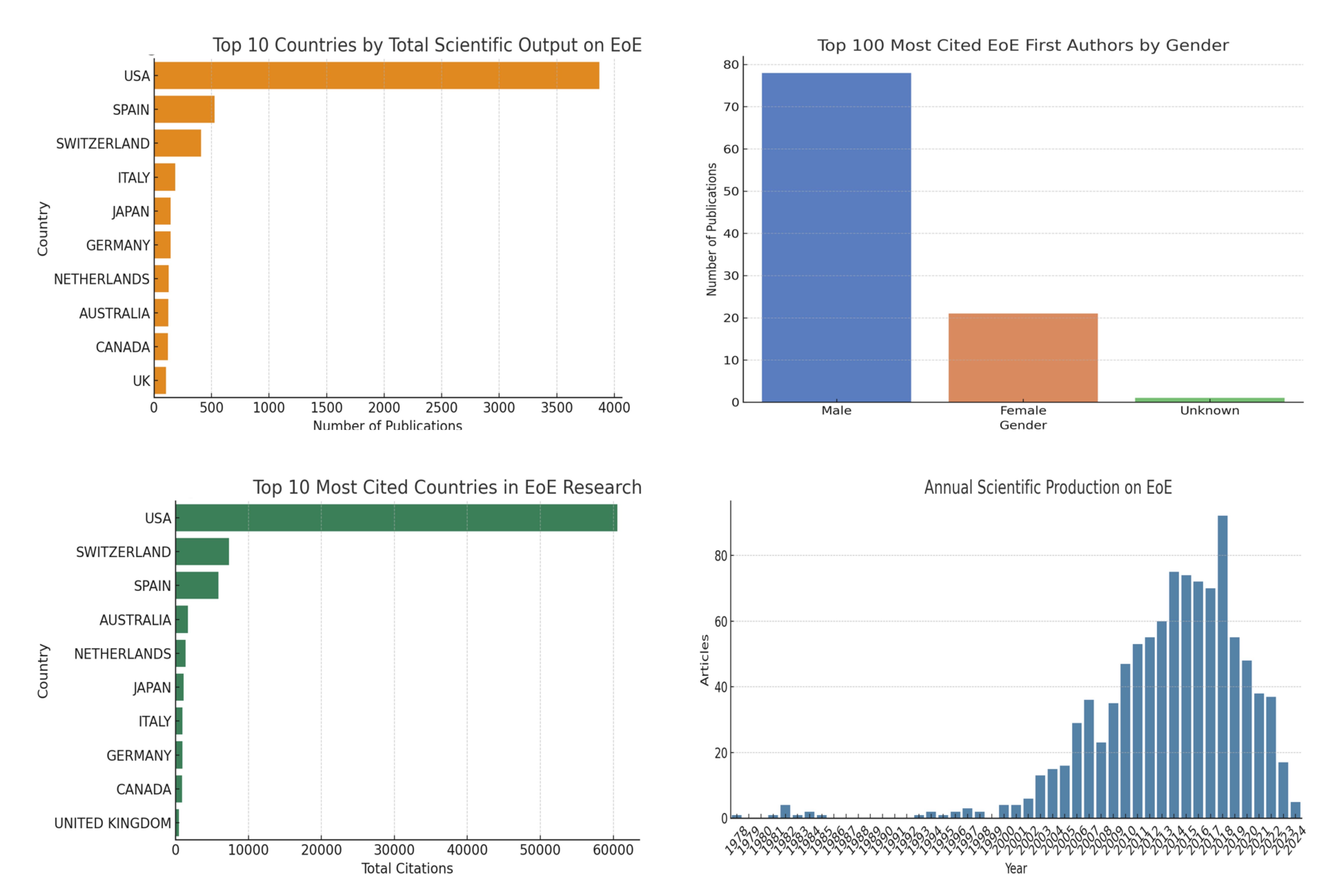
Task: Click the '60000' tick on citations axis
Action: tap(613, 850)
